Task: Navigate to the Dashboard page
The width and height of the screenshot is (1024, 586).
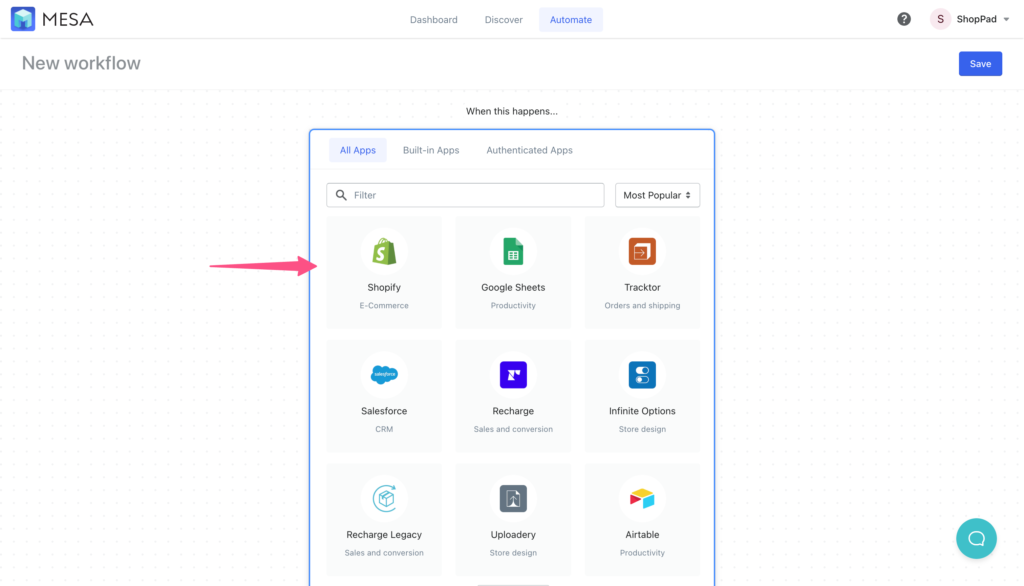Action: pyautogui.click(x=433, y=18)
